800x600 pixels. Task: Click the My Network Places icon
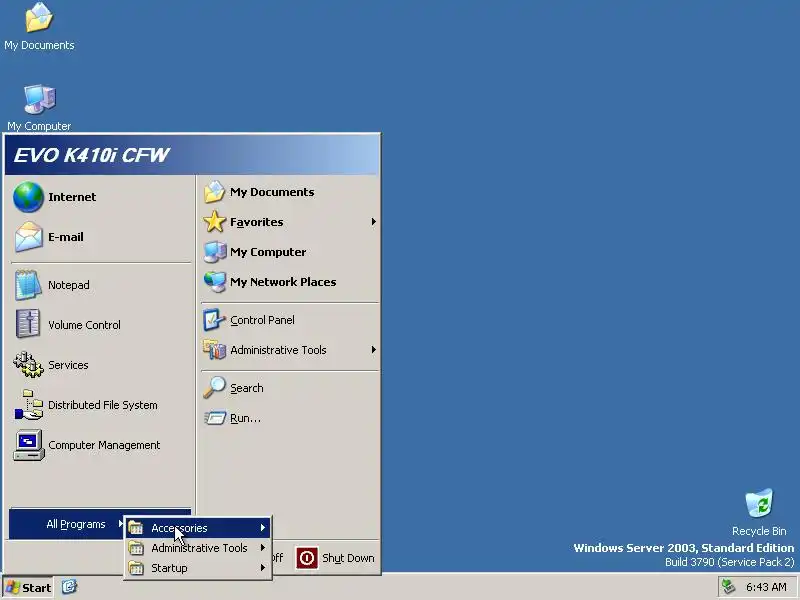coord(215,282)
